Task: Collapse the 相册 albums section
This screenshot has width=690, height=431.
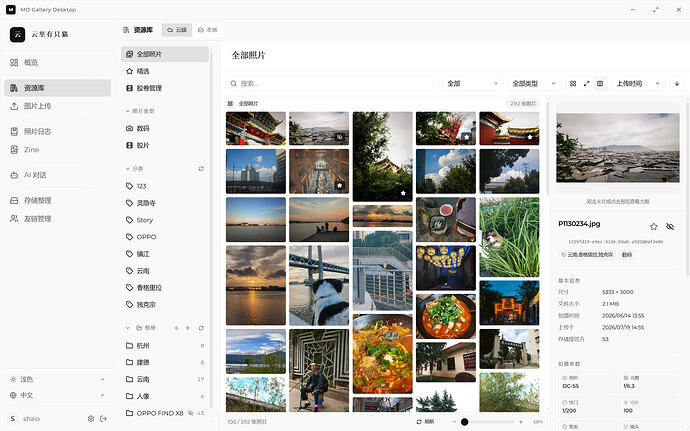Action: [x=128, y=328]
